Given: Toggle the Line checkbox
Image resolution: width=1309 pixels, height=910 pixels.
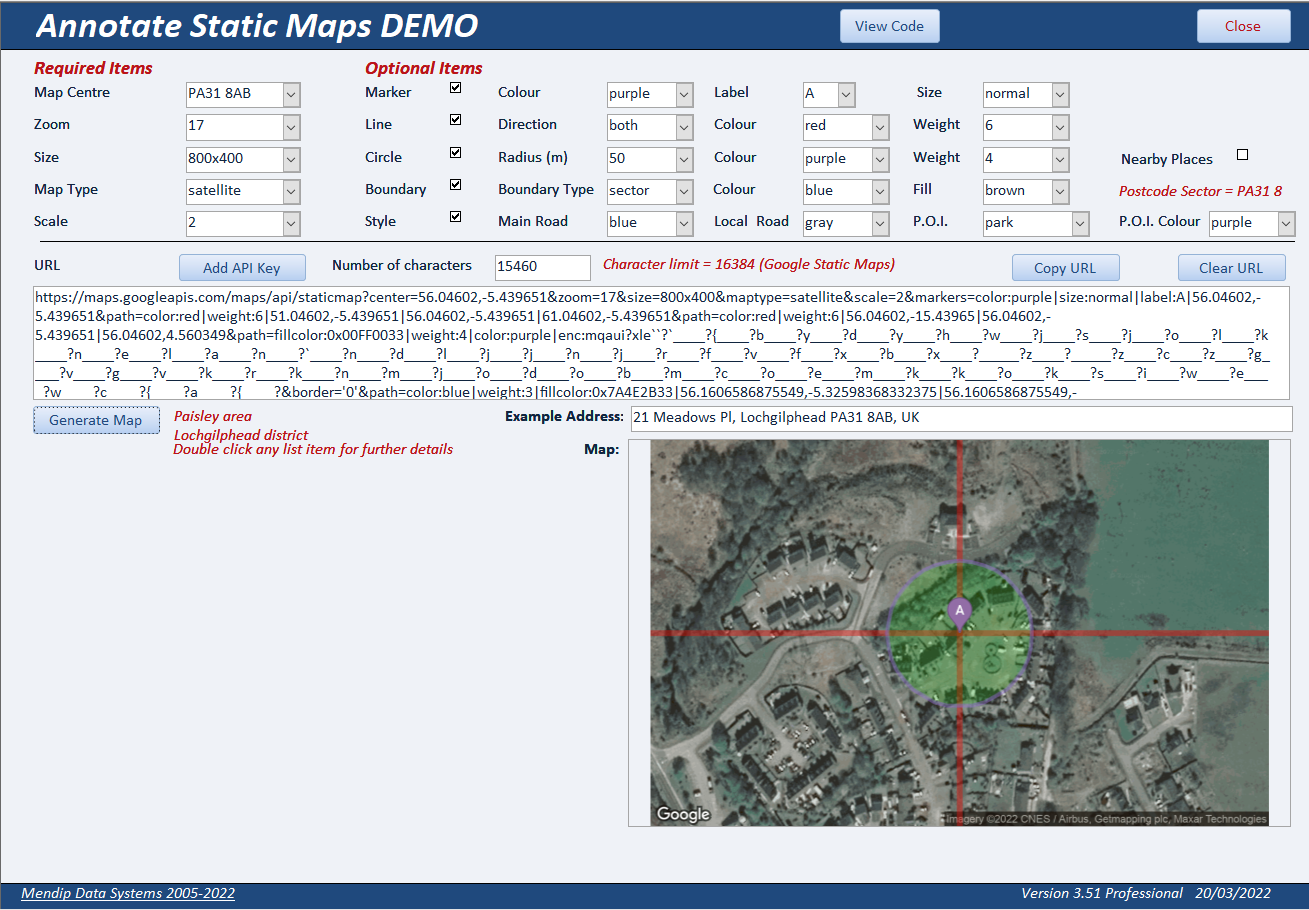Looking at the screenshot, I should point(456,120).
